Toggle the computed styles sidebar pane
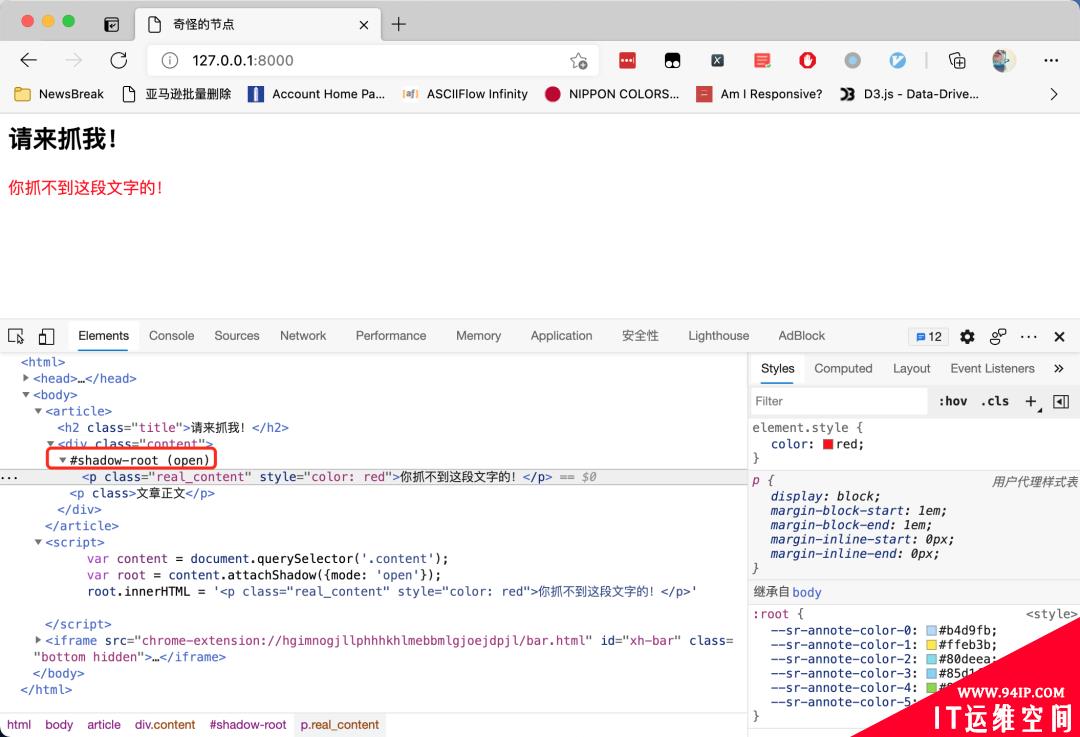1080x737 pixels. click(1061, 402)
